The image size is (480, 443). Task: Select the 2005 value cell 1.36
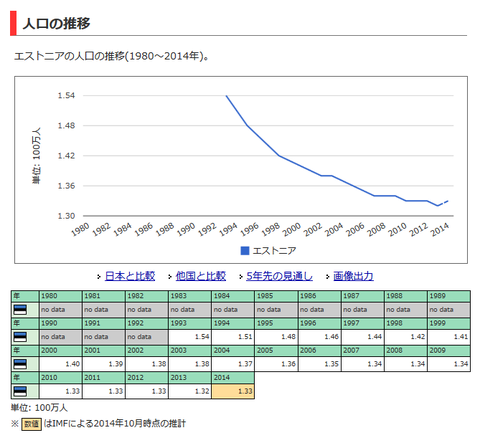point(276,364)
